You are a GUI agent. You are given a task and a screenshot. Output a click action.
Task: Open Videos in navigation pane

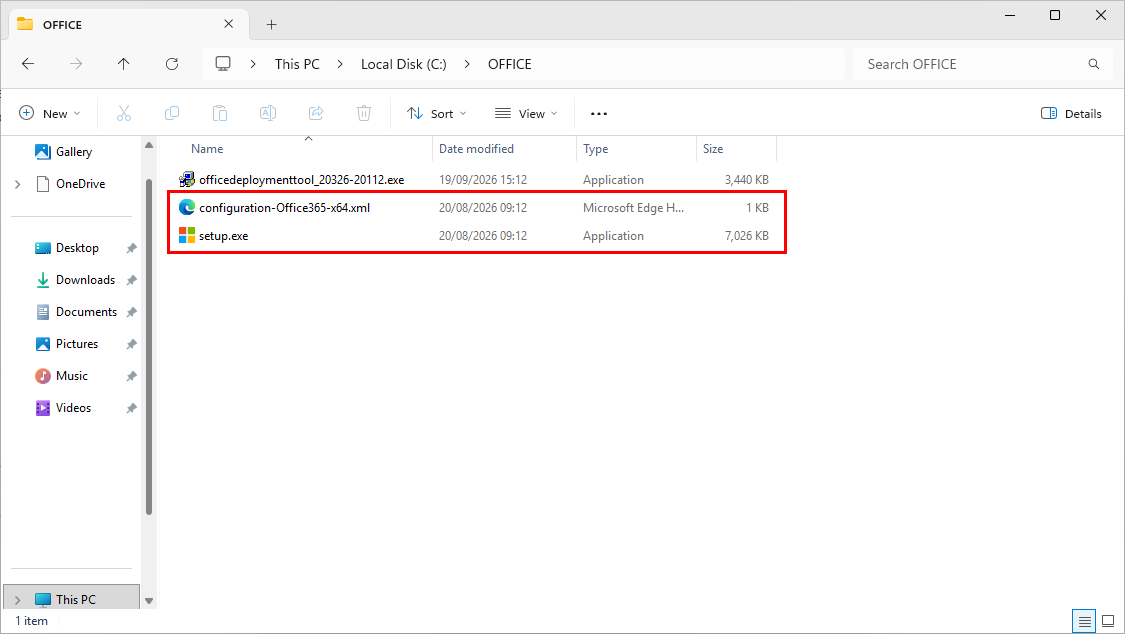73,407
